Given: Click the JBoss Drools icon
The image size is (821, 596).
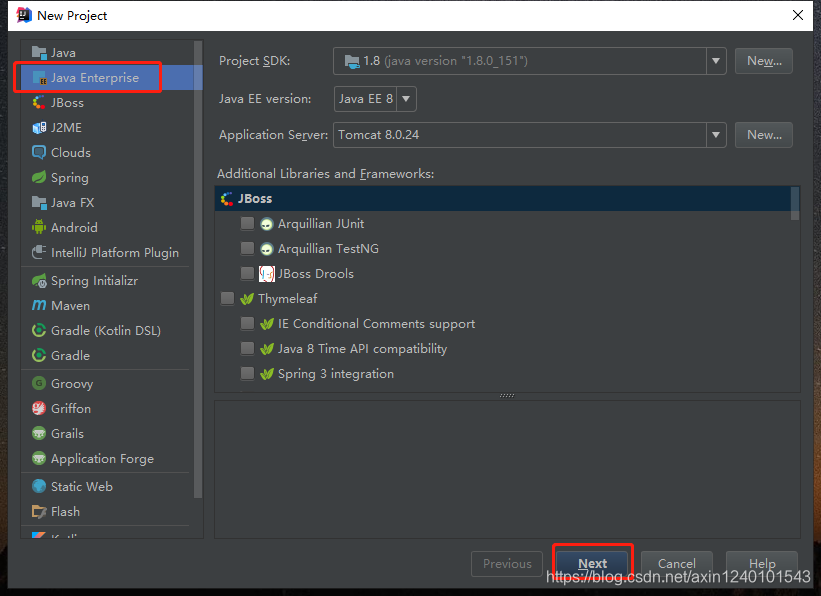Looking at the screenshot, I should [x=267, y=274].
